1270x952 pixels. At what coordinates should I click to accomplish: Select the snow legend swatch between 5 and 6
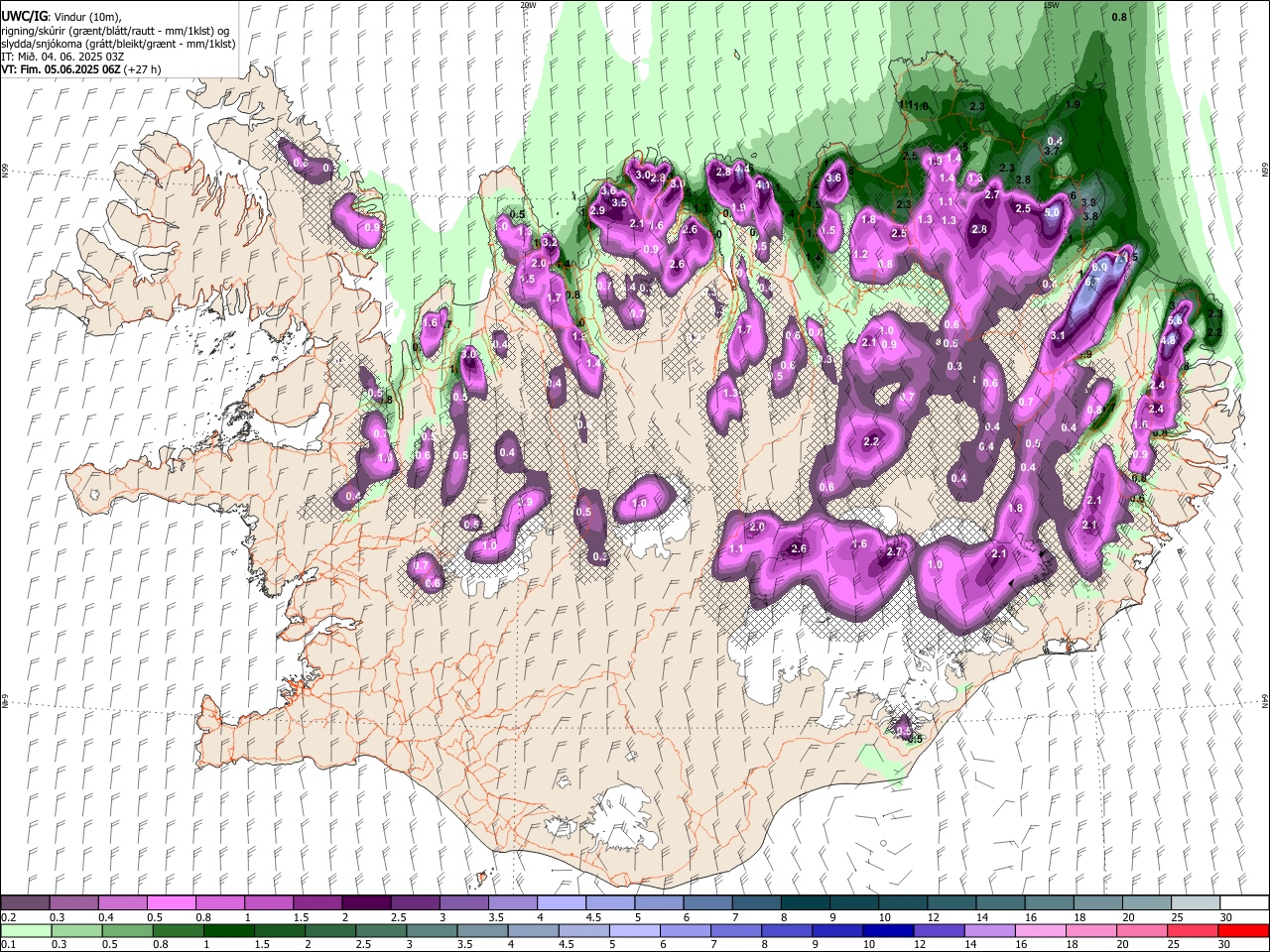[x=658, y=903]
